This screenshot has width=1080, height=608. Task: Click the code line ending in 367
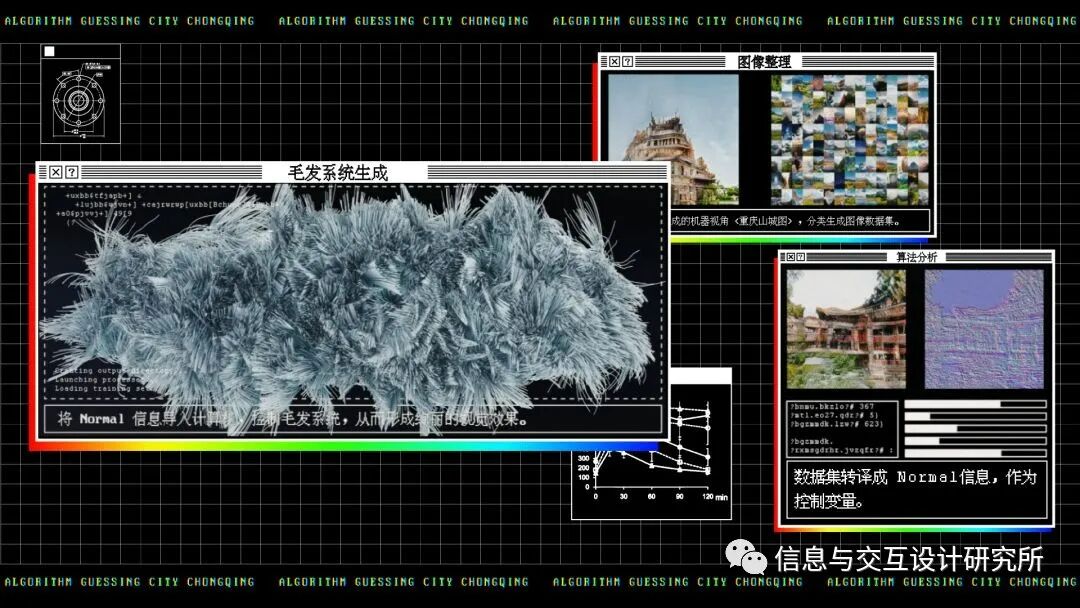click(831, 407)
